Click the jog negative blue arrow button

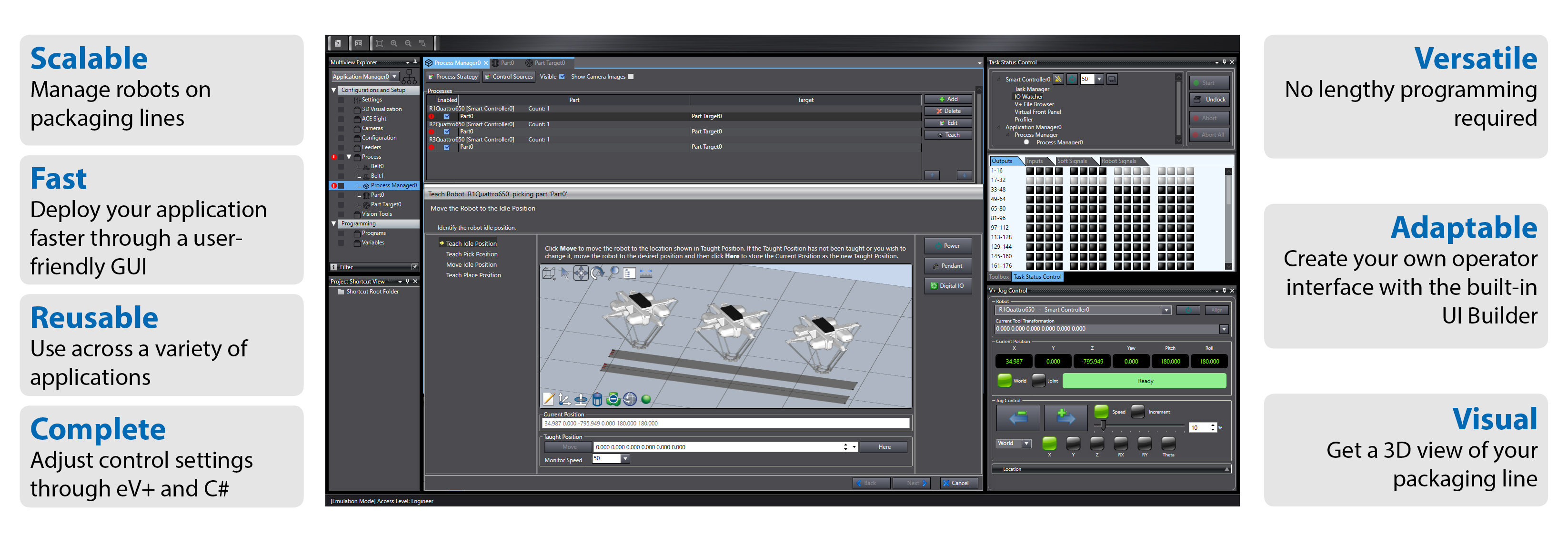click(1018, 417)
